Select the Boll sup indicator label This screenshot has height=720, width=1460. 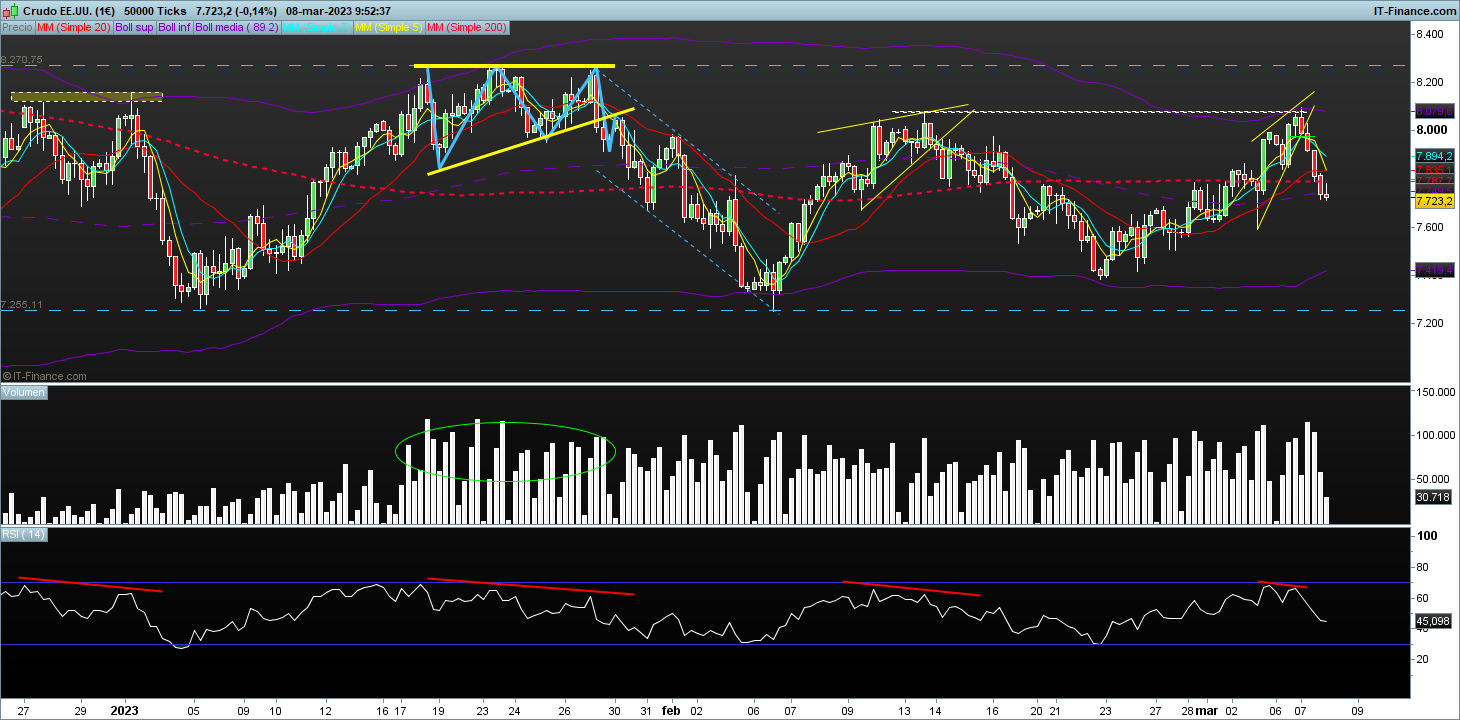(x=135, y=27)
